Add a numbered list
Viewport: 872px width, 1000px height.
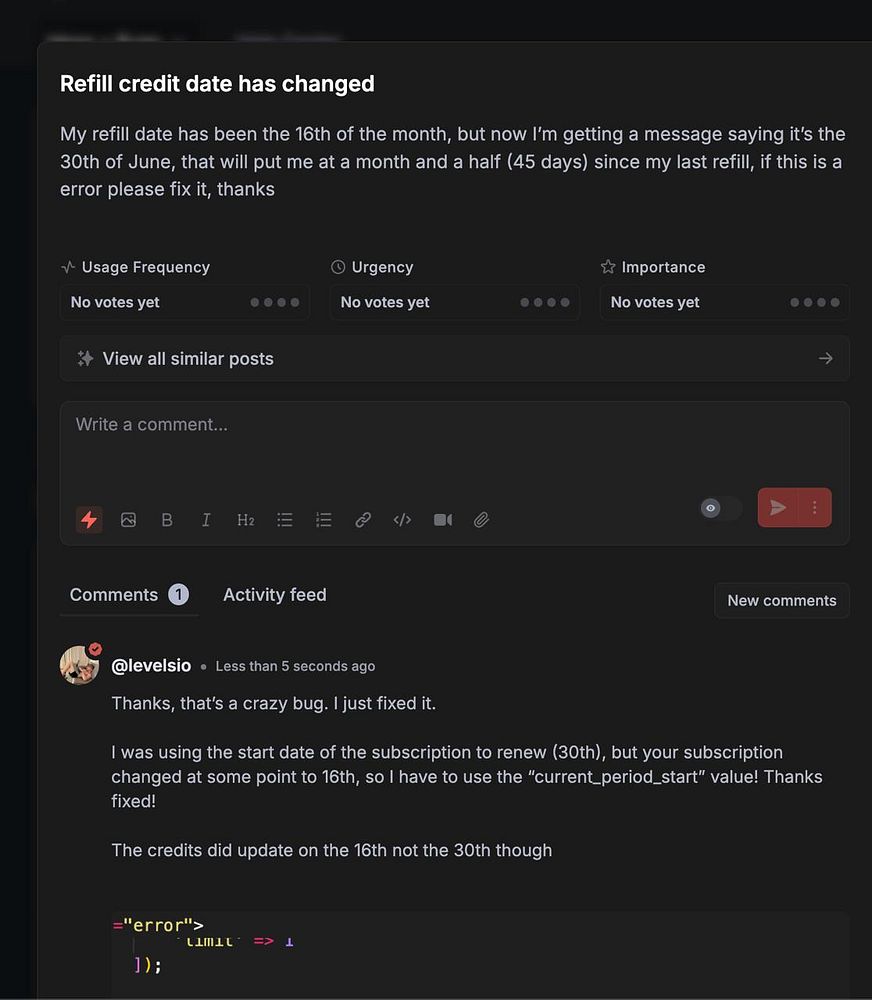pyautogui.click(x=324, y=520)
